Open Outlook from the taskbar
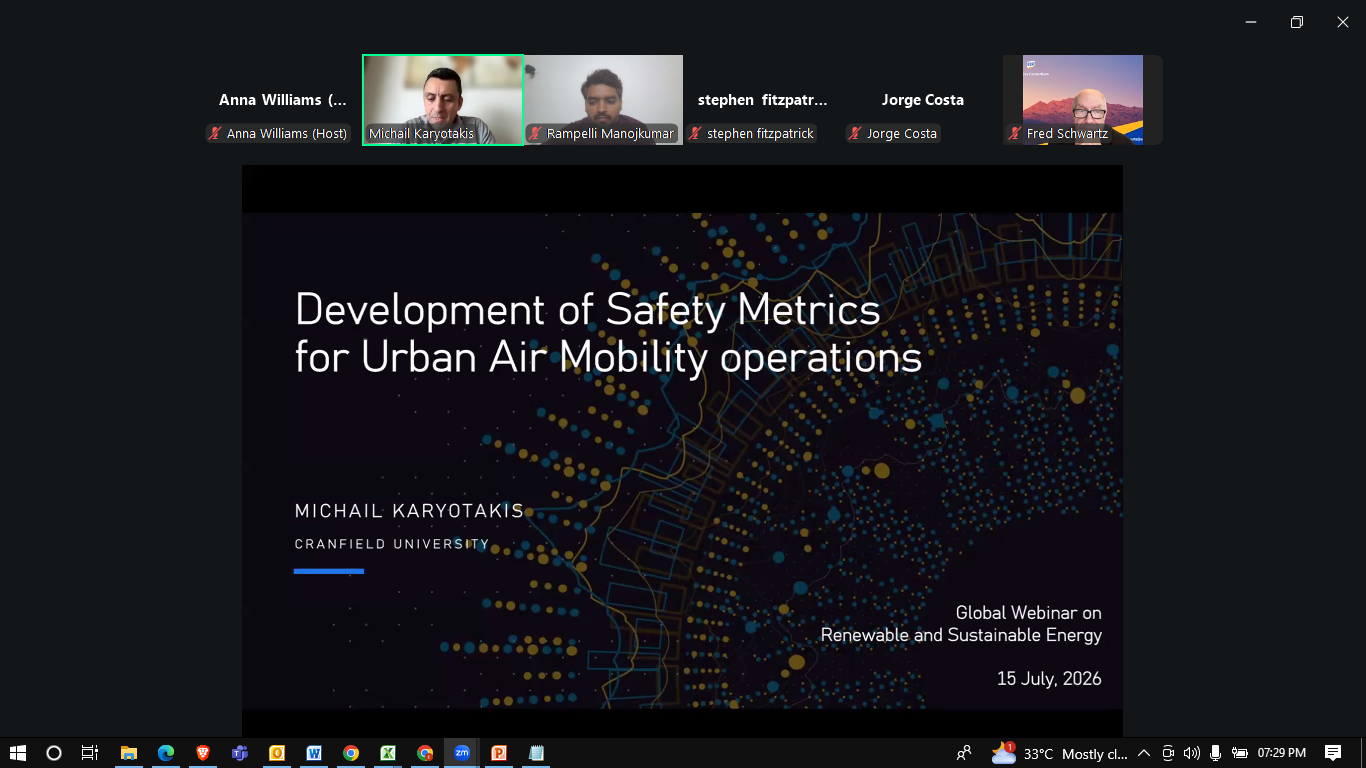This screenshot has height=768, width=1366. pyautogui.click(x=277, y=753)
